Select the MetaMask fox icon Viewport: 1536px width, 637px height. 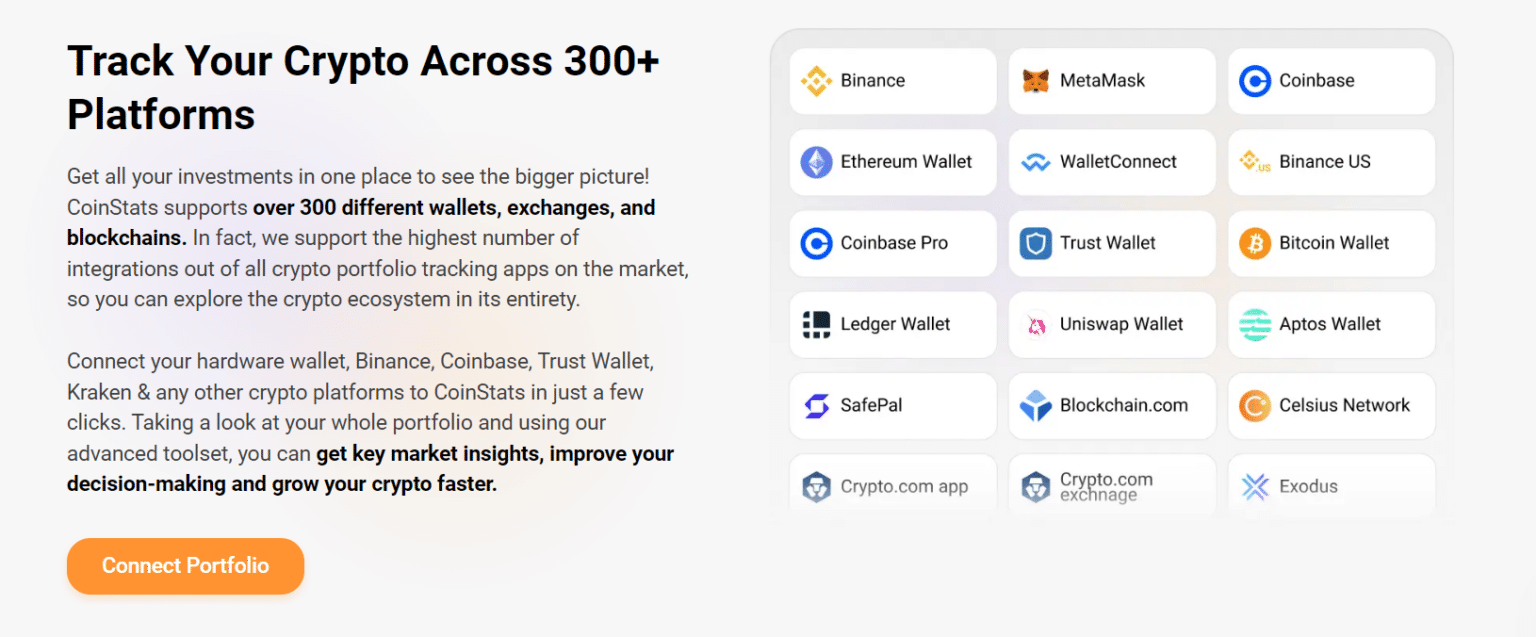pyautogui.click(x=1038, y=80)
